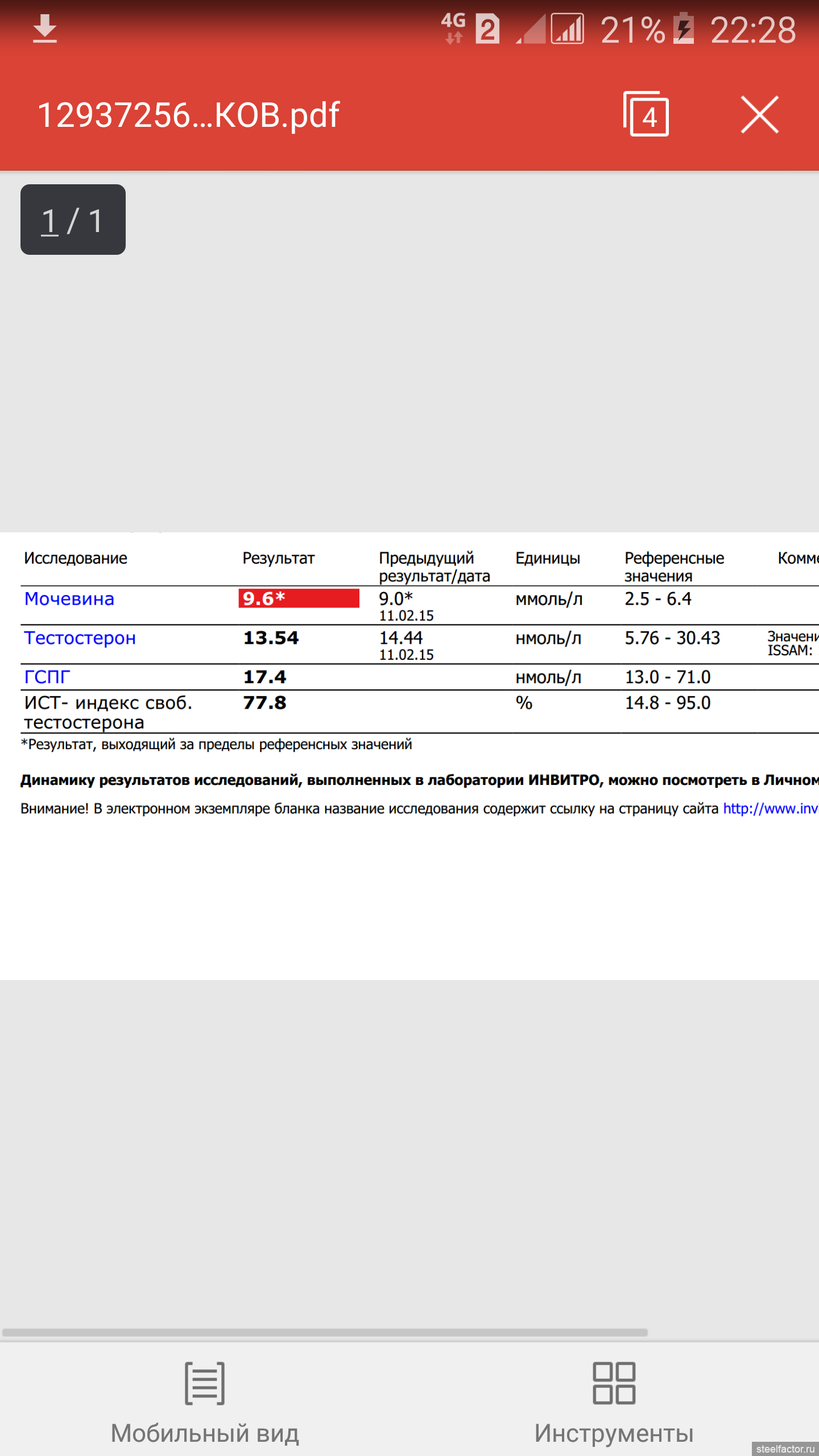Follow the http://www.inv site link
This screenshot has height=1456, width=819.
coord(771,808)
